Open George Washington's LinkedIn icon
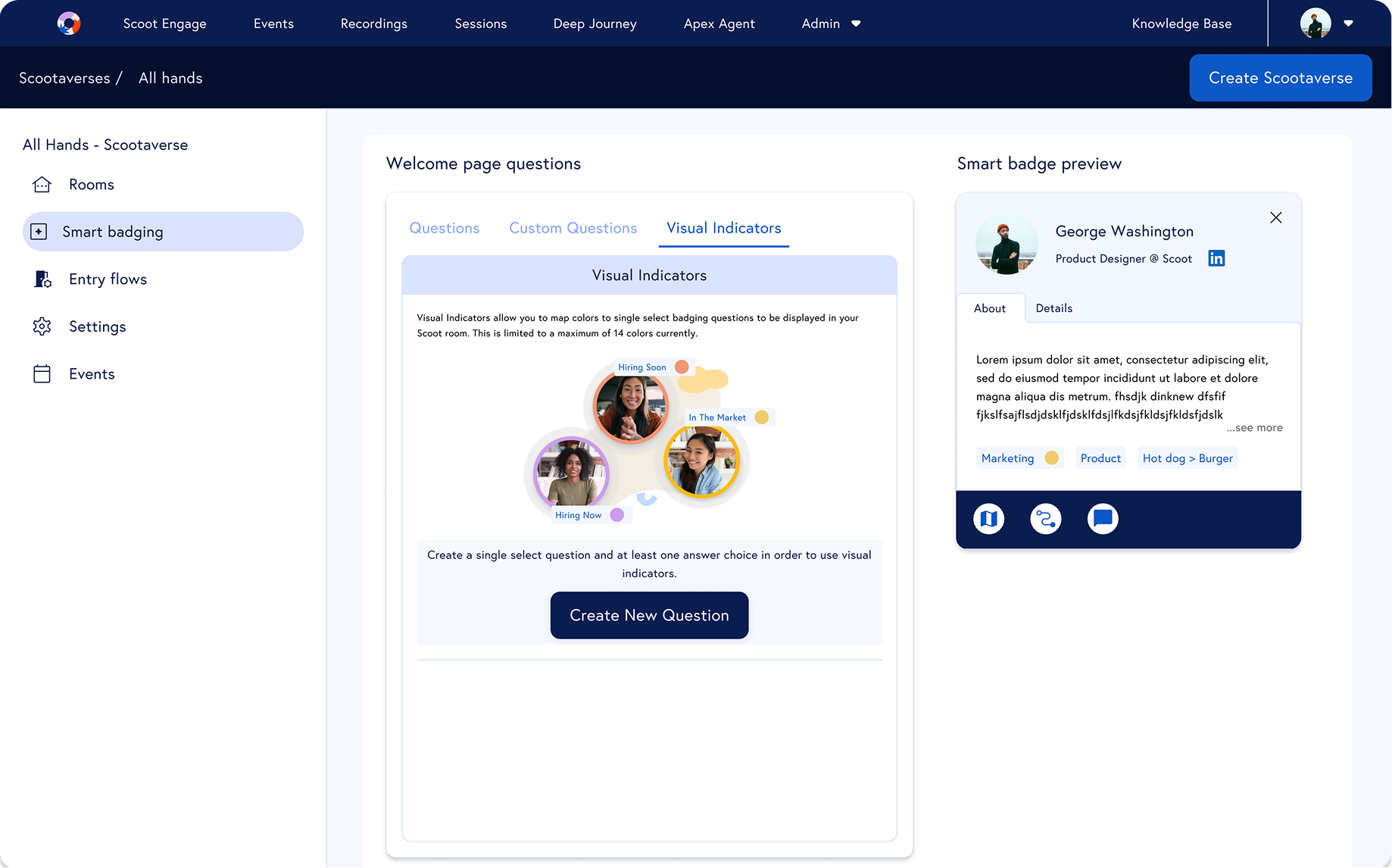Image resolution: width=1392 pixels, height=868 pixels. coord(1216,258)
